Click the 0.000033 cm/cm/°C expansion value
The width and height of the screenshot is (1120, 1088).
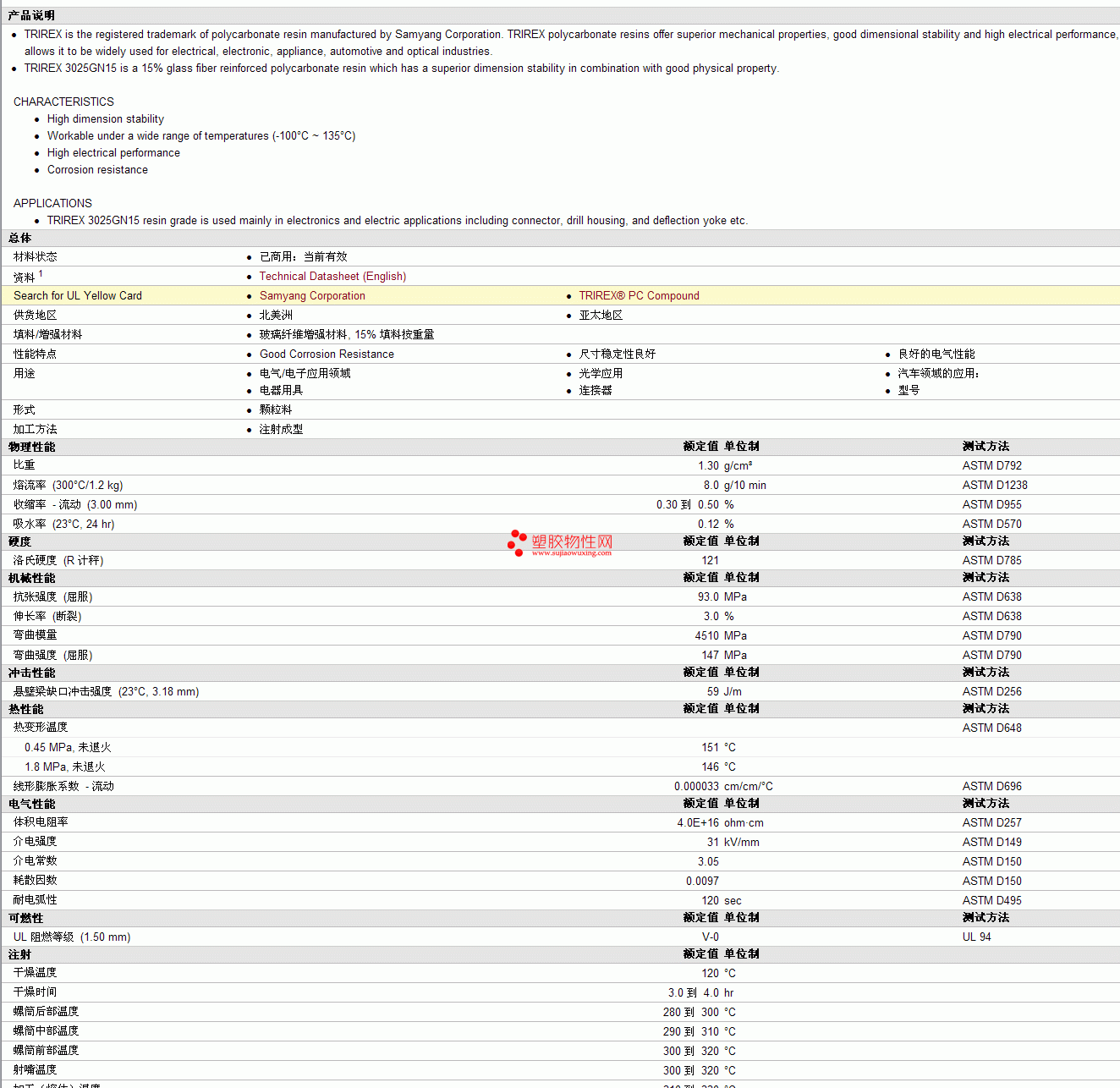tap(723, 787)
